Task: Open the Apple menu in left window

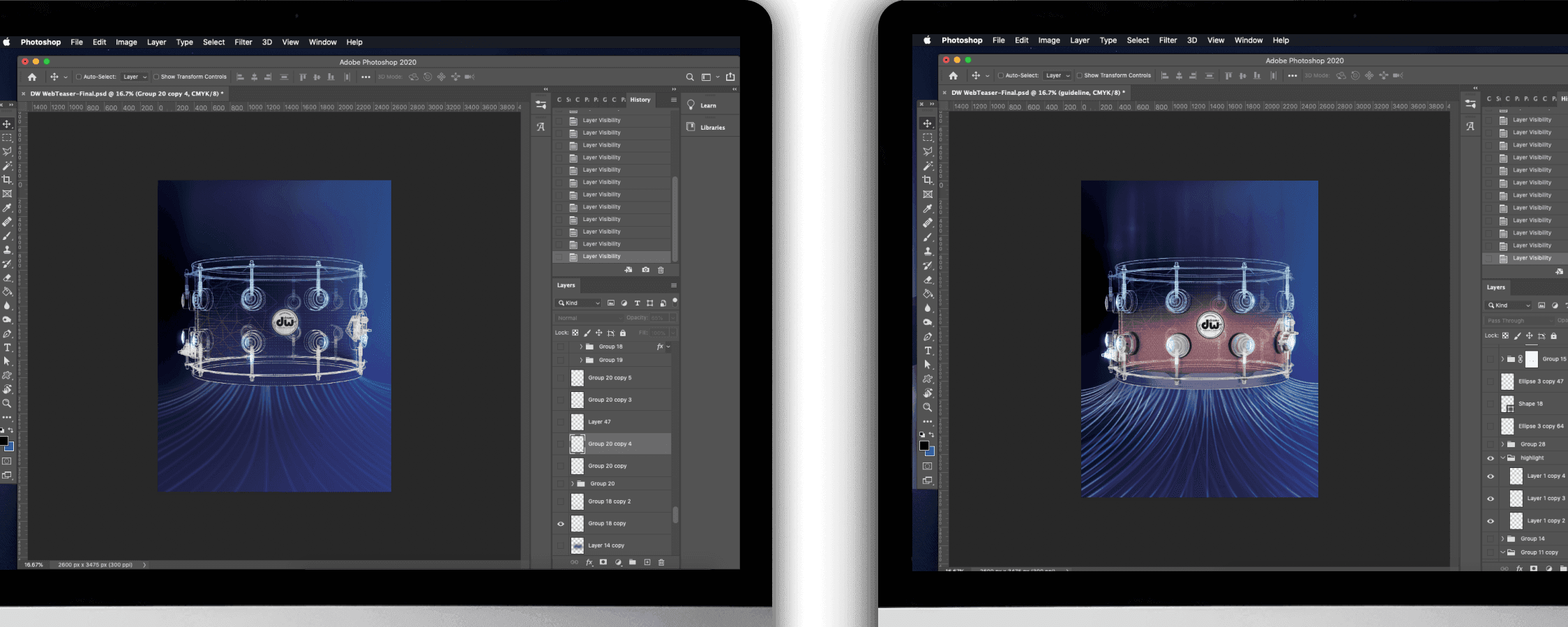Action: [x=6, y=42]
